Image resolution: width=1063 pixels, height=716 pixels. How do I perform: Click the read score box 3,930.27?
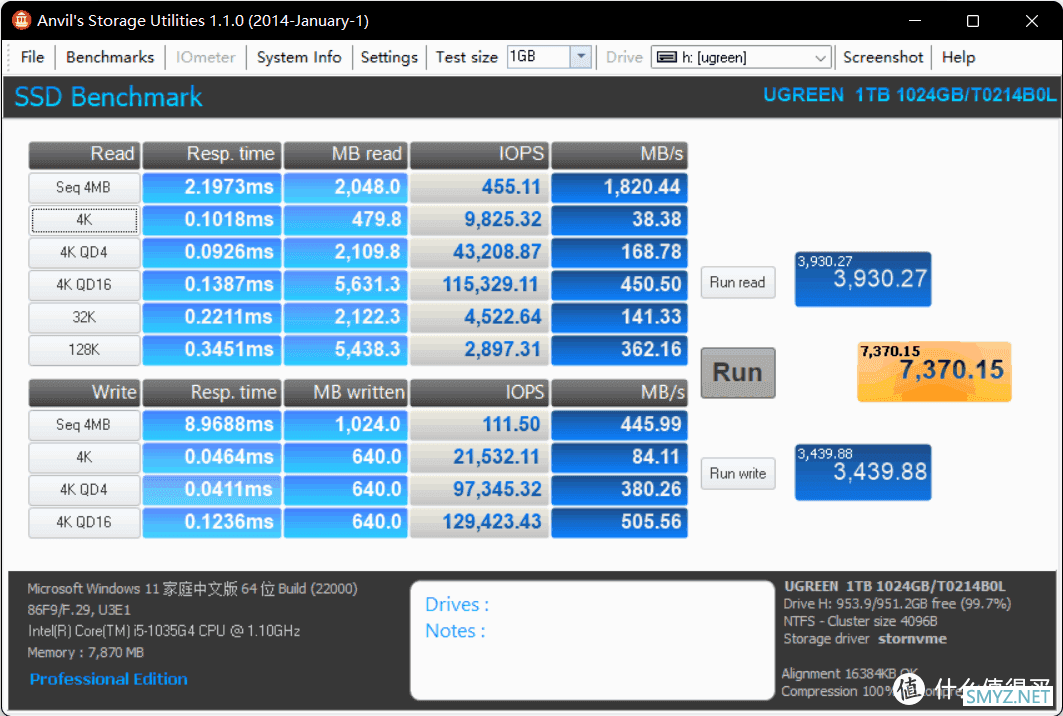tap(862, 279)
